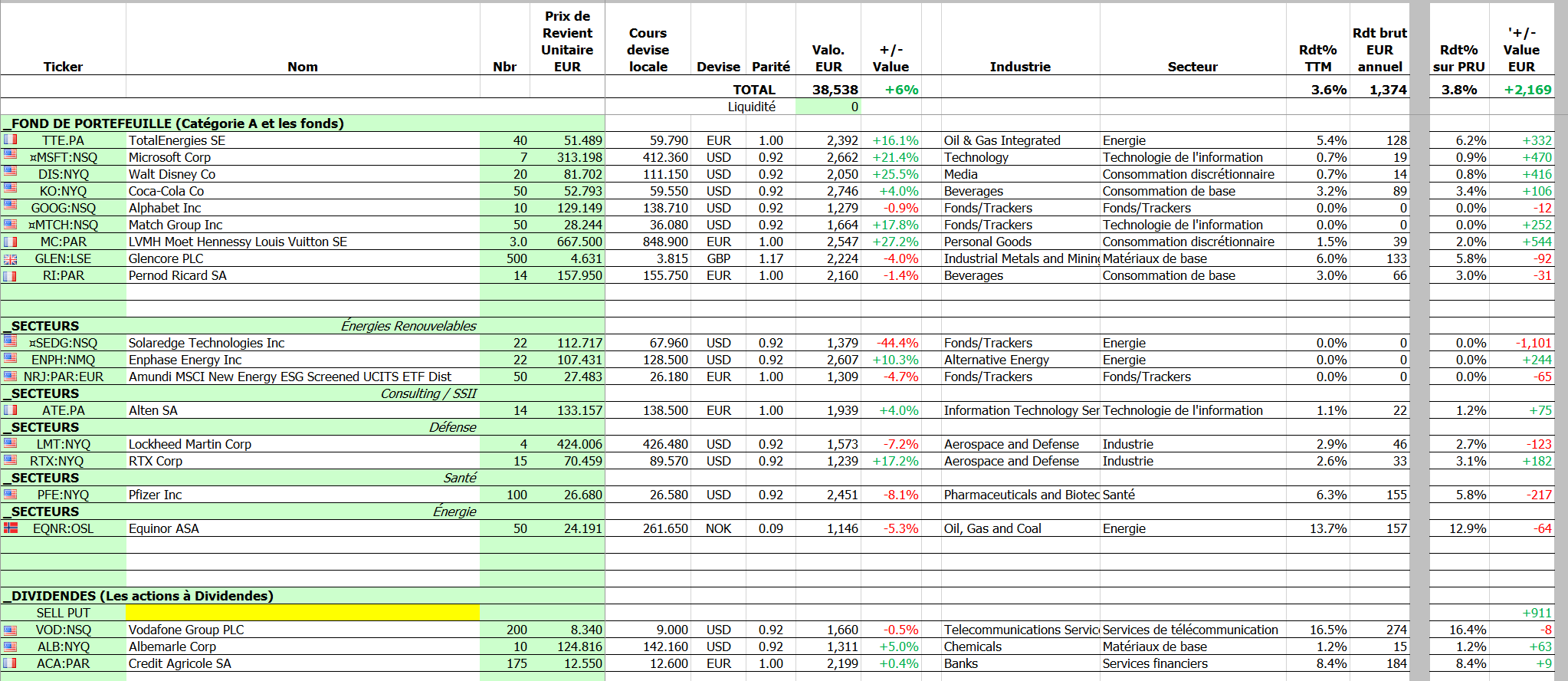Select Alten SA ticker ATE.PA
This screenshot has width=1568, height=681.
(x=63, y=410)
